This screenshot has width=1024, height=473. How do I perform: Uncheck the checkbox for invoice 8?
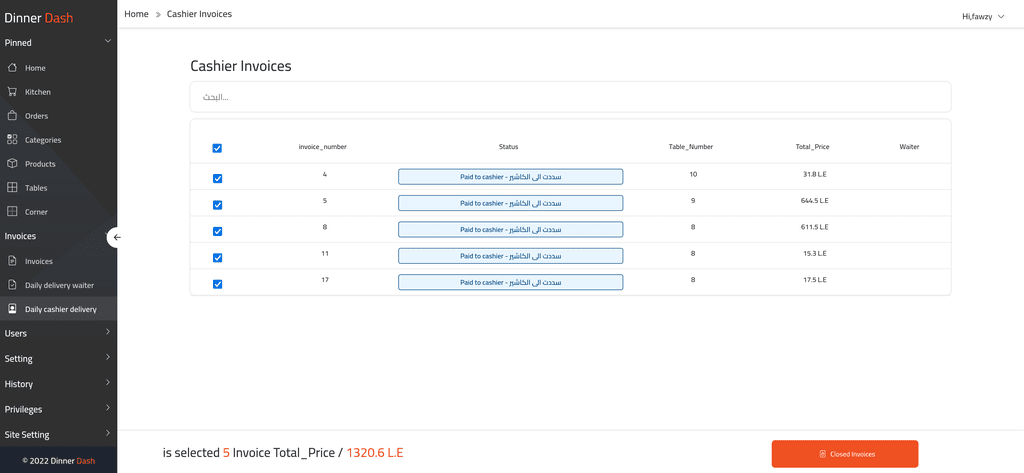click(217, 231)
